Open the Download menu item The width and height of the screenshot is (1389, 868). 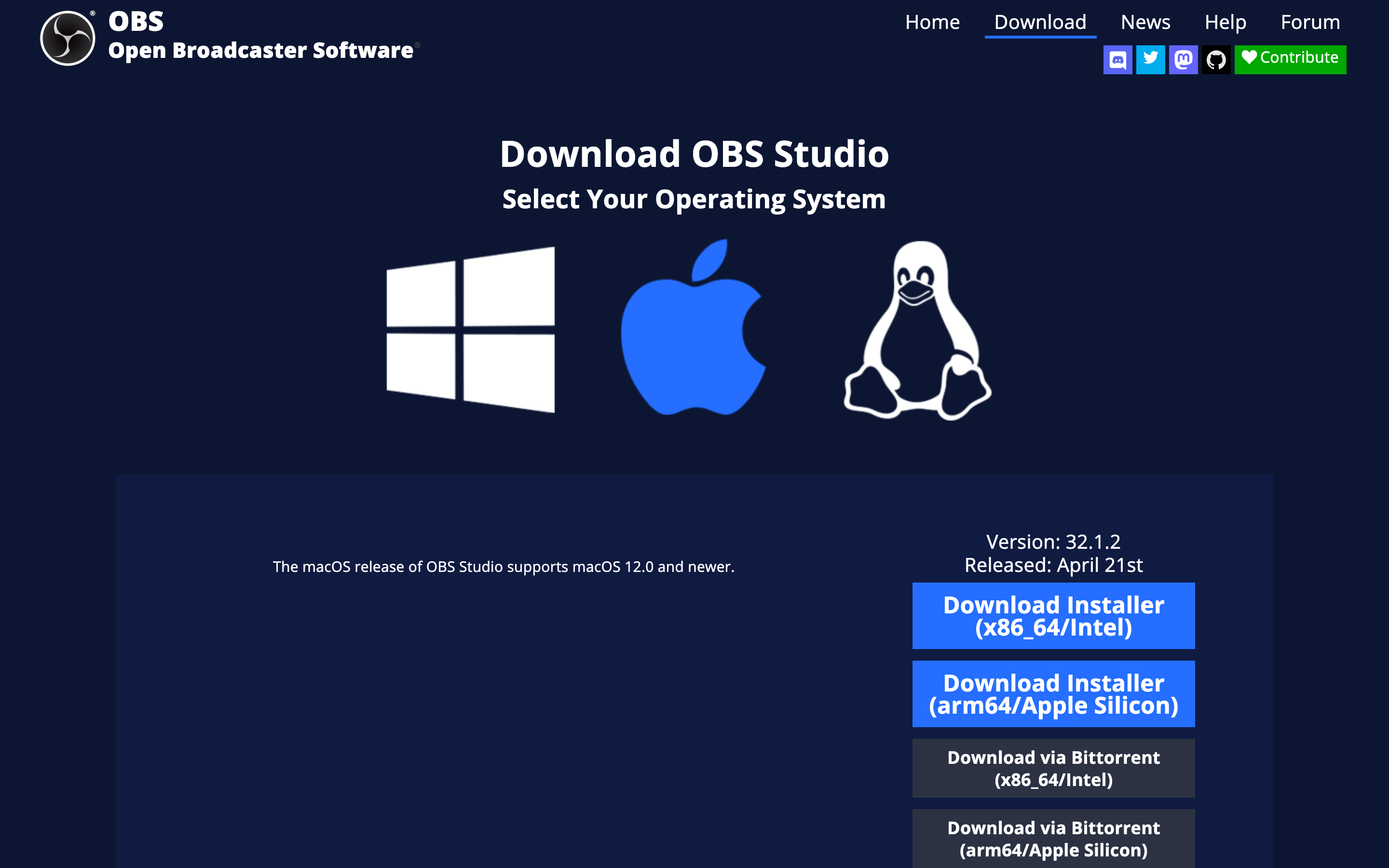point(1040,22)
